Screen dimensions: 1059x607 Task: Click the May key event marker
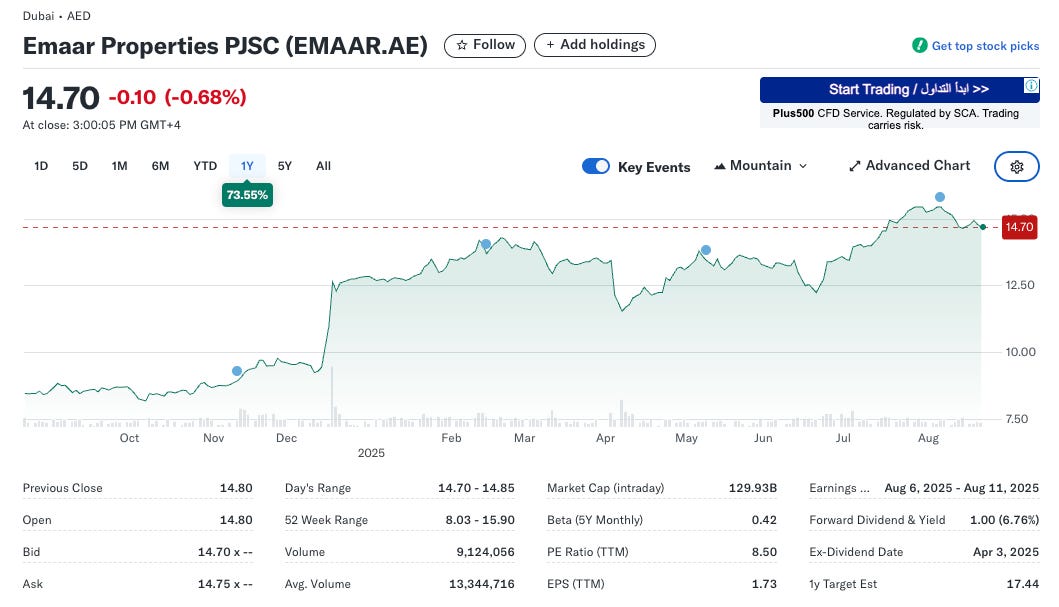(706, 250)
